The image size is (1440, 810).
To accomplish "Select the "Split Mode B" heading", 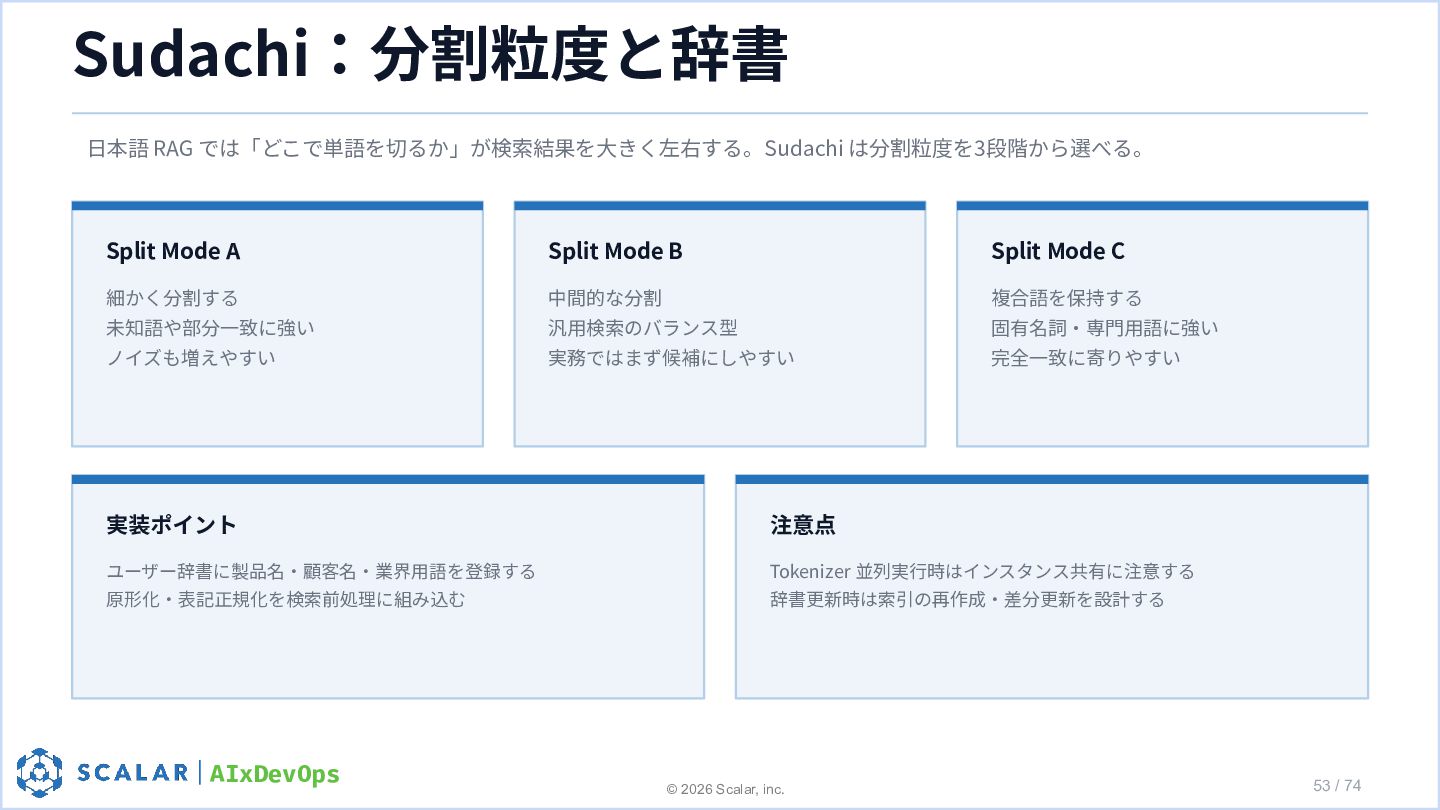I will (x=615, y=251).
